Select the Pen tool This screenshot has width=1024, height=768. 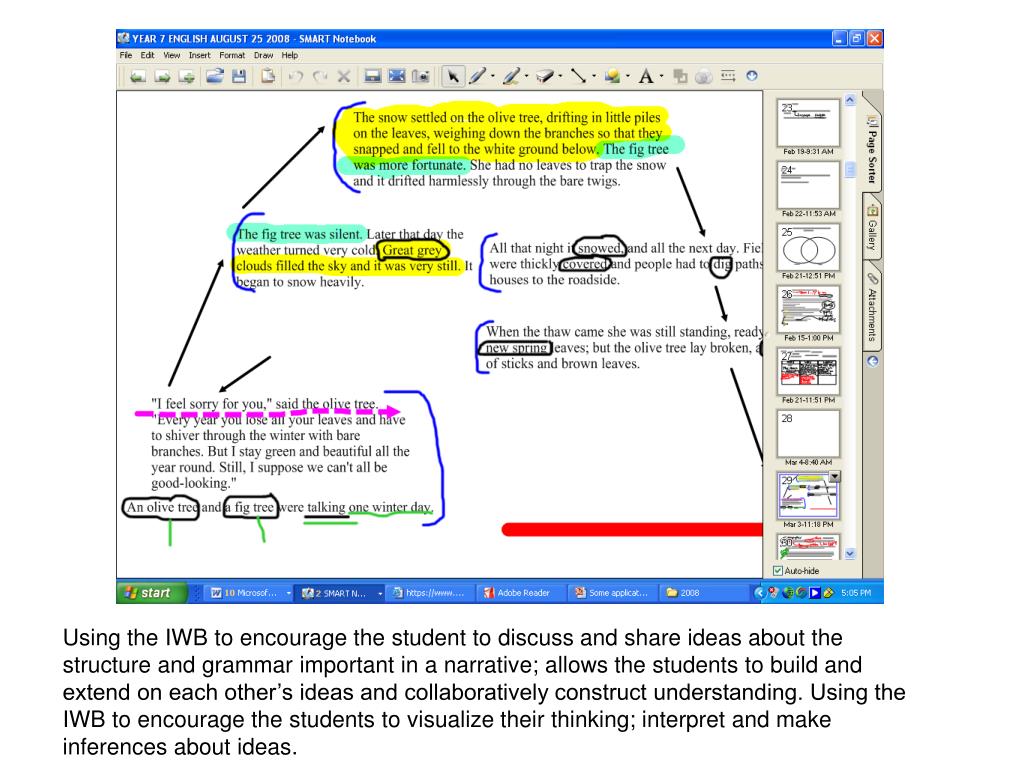[x=478, y=76]
